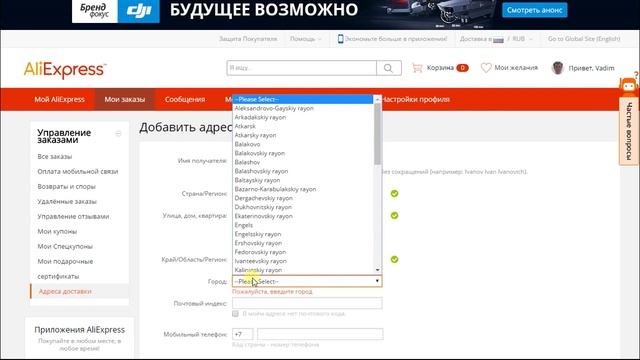Open Мои подарочные сертификаты link
Screen dimensions: 640x360
pyautogui.click(x=65, y=269)
